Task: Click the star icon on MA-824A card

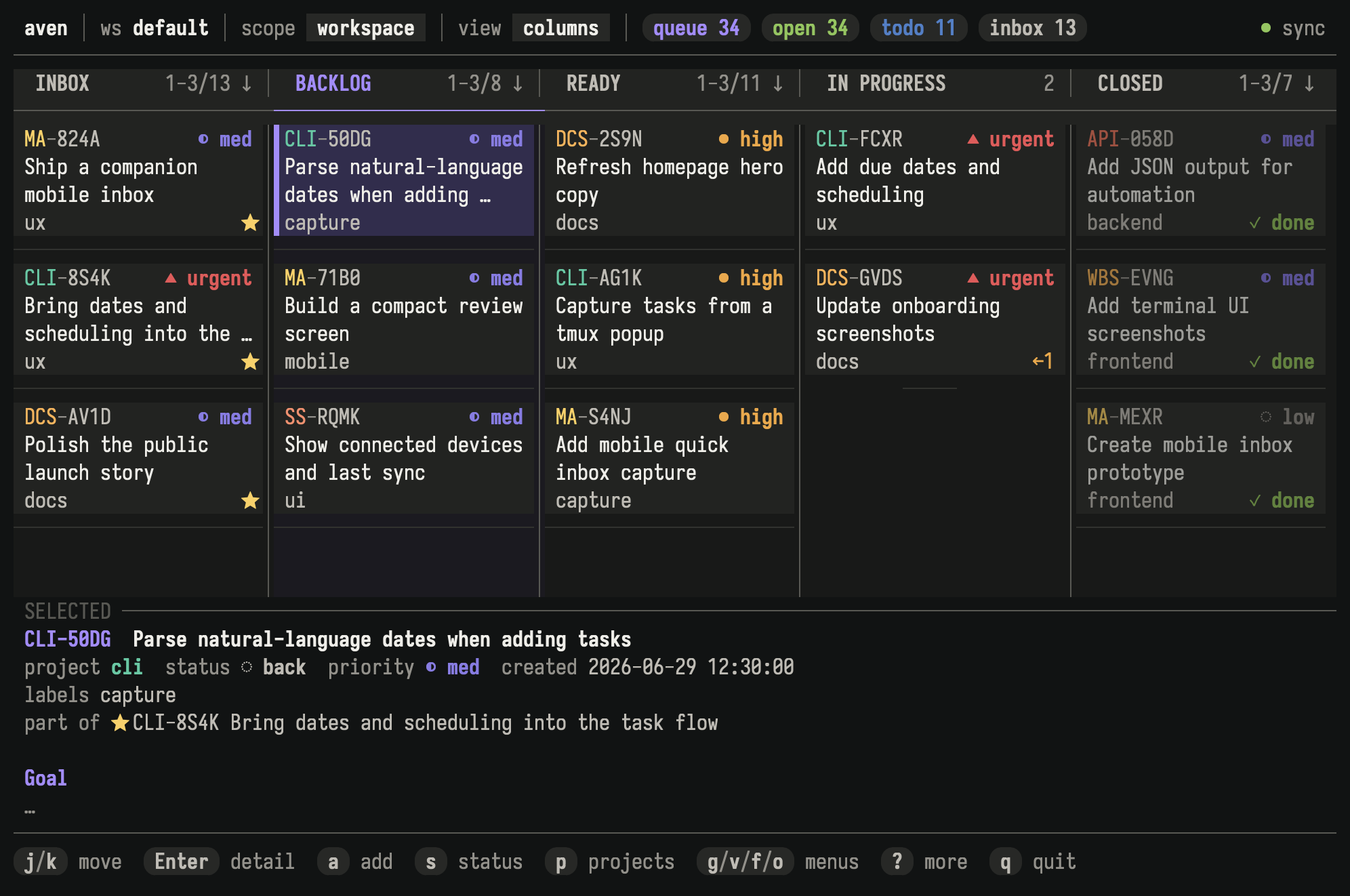Action: tap(250, 222)
